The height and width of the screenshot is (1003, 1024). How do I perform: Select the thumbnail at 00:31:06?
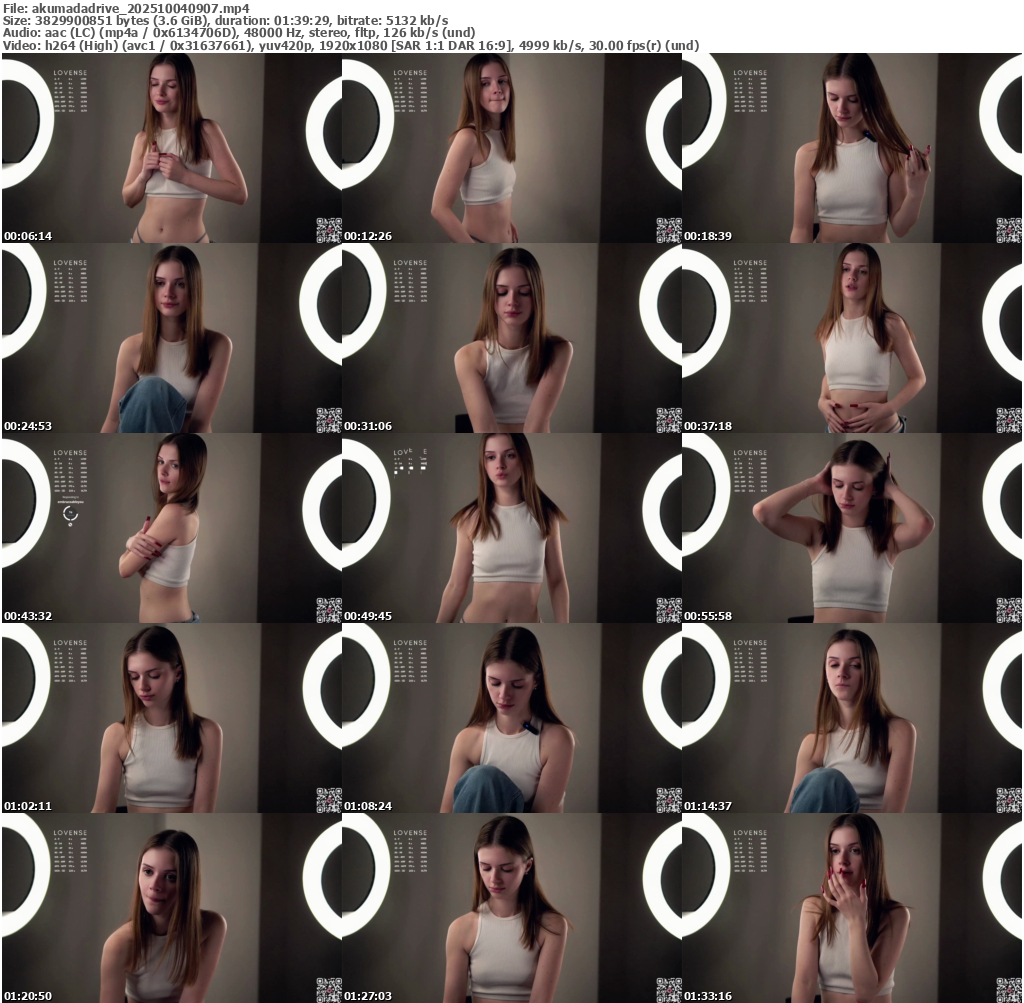point(511,338)
